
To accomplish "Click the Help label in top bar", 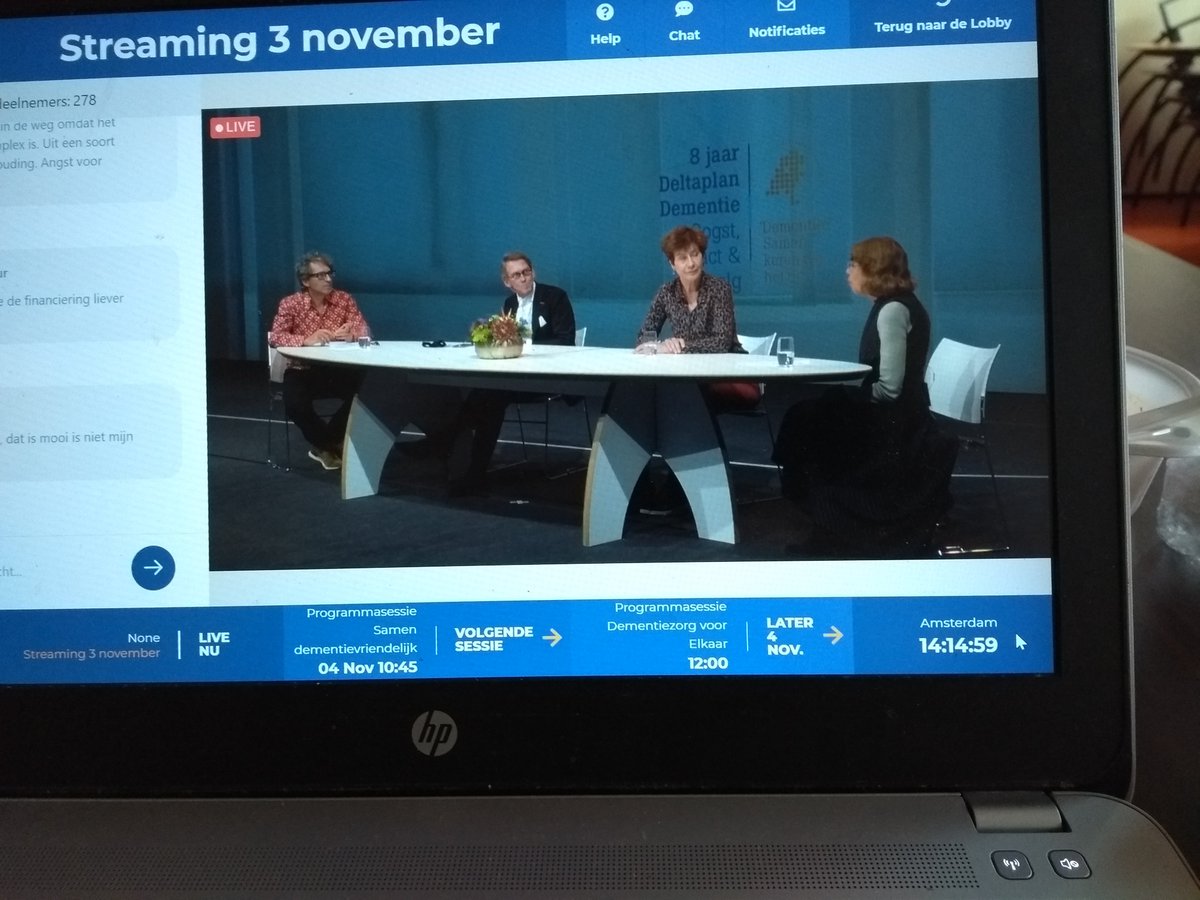I will point(605,39).
